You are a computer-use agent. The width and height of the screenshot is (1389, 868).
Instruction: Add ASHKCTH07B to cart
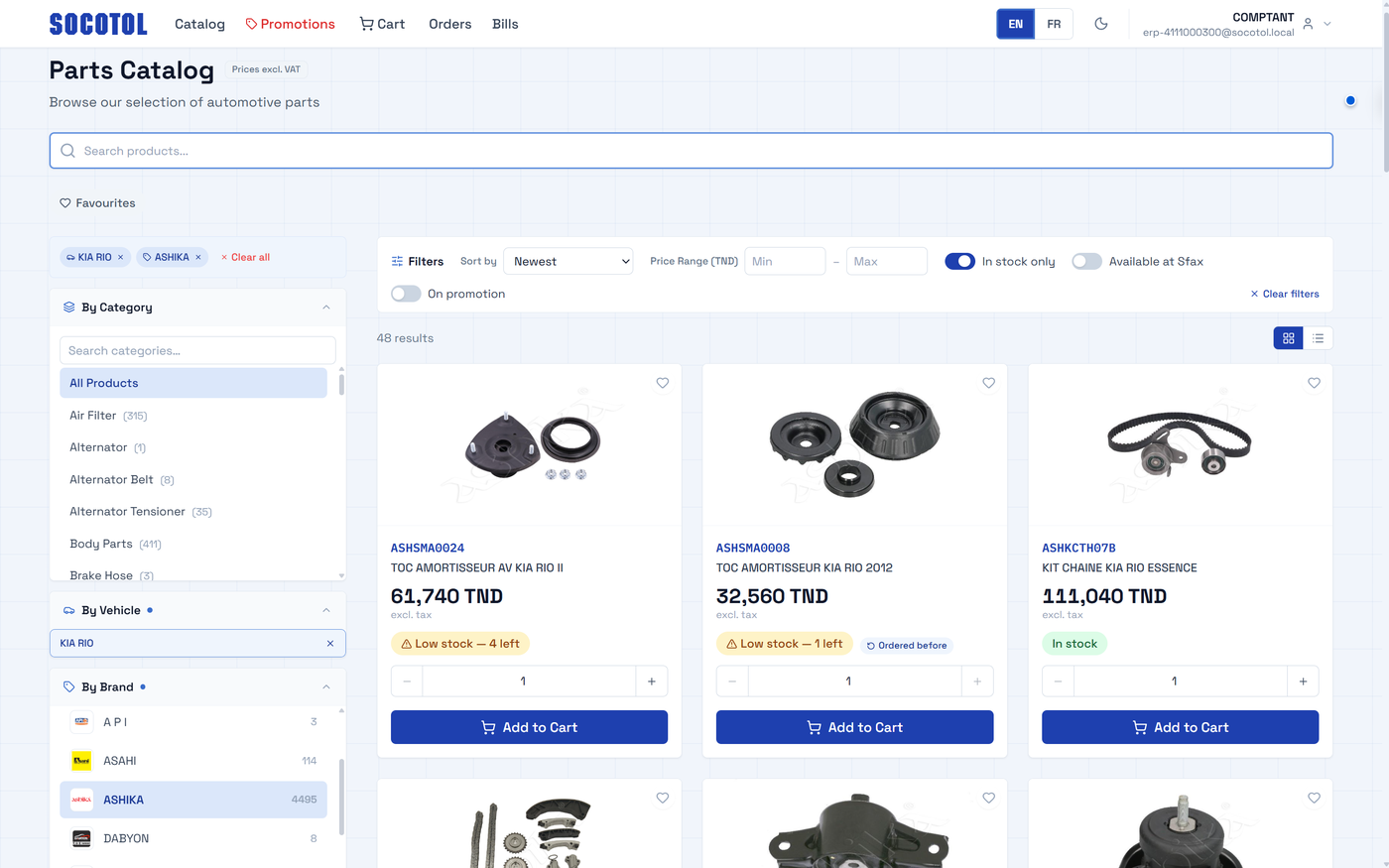point(1180,727)
